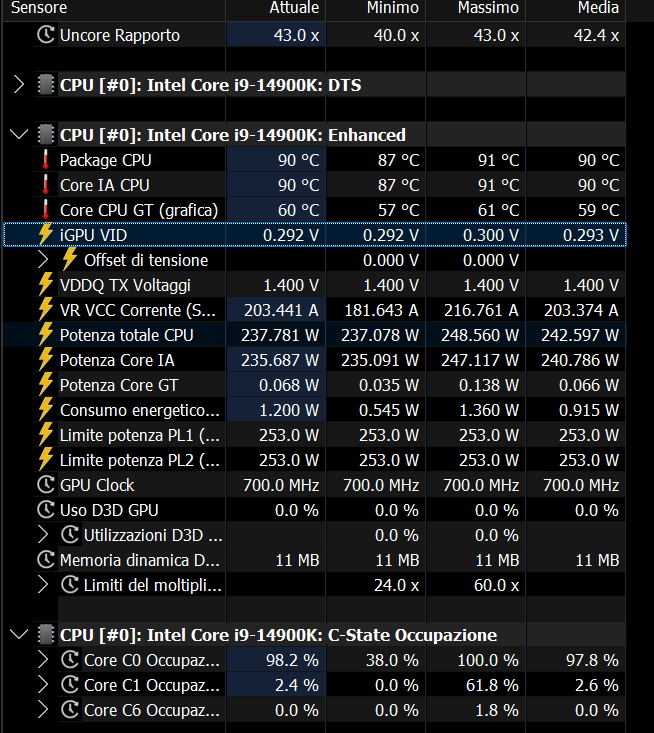Click the 216.761 A maximum current value
Image resolution: width=654 pixels, height=733 pixels.
click(x=481, y=310)
